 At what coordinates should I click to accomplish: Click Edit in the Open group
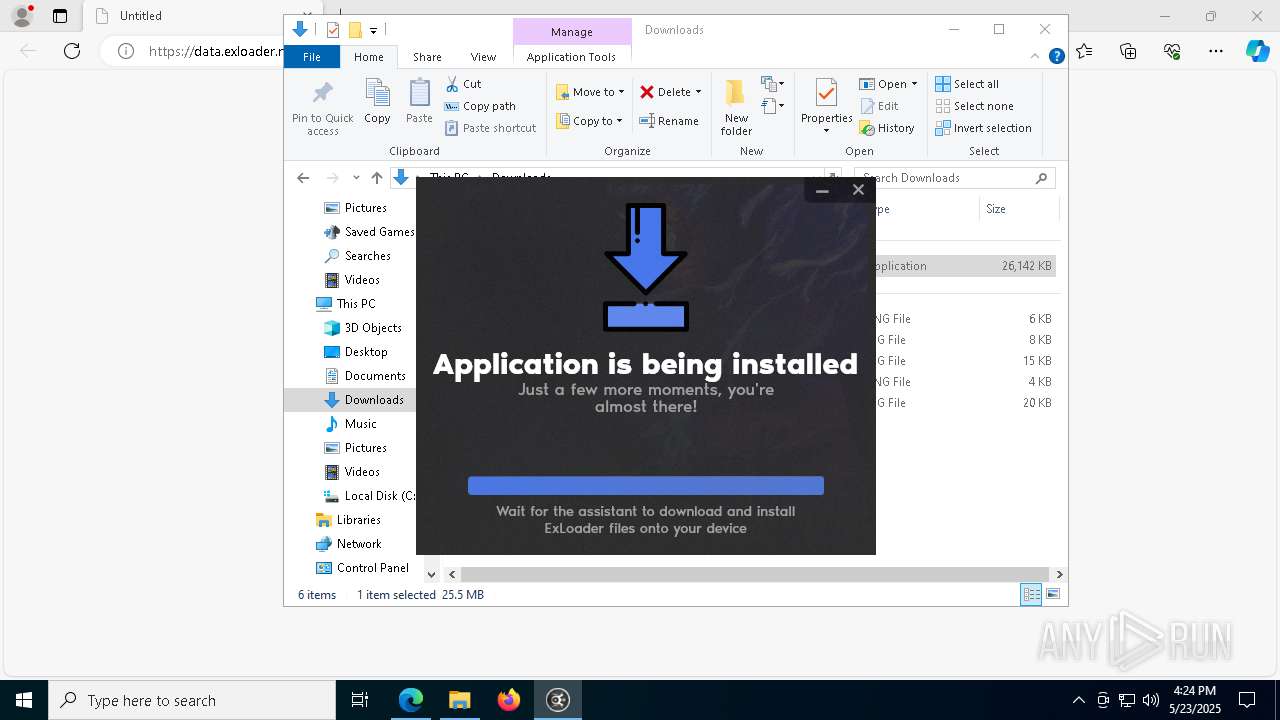879,106
